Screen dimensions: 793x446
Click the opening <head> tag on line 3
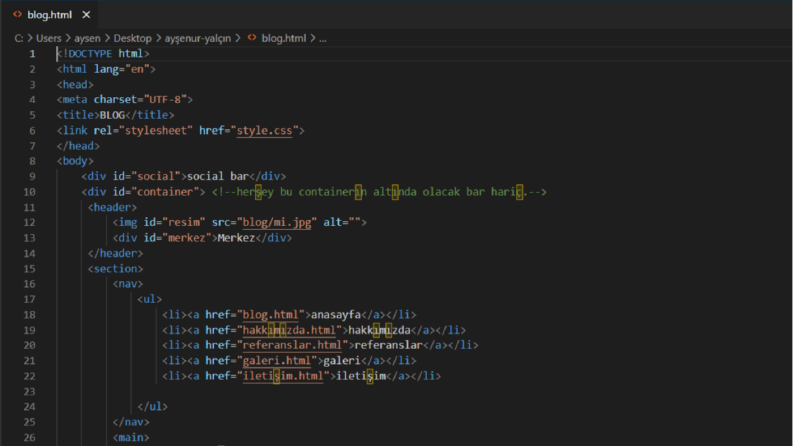pyautogui.click(x=75, y=84)
